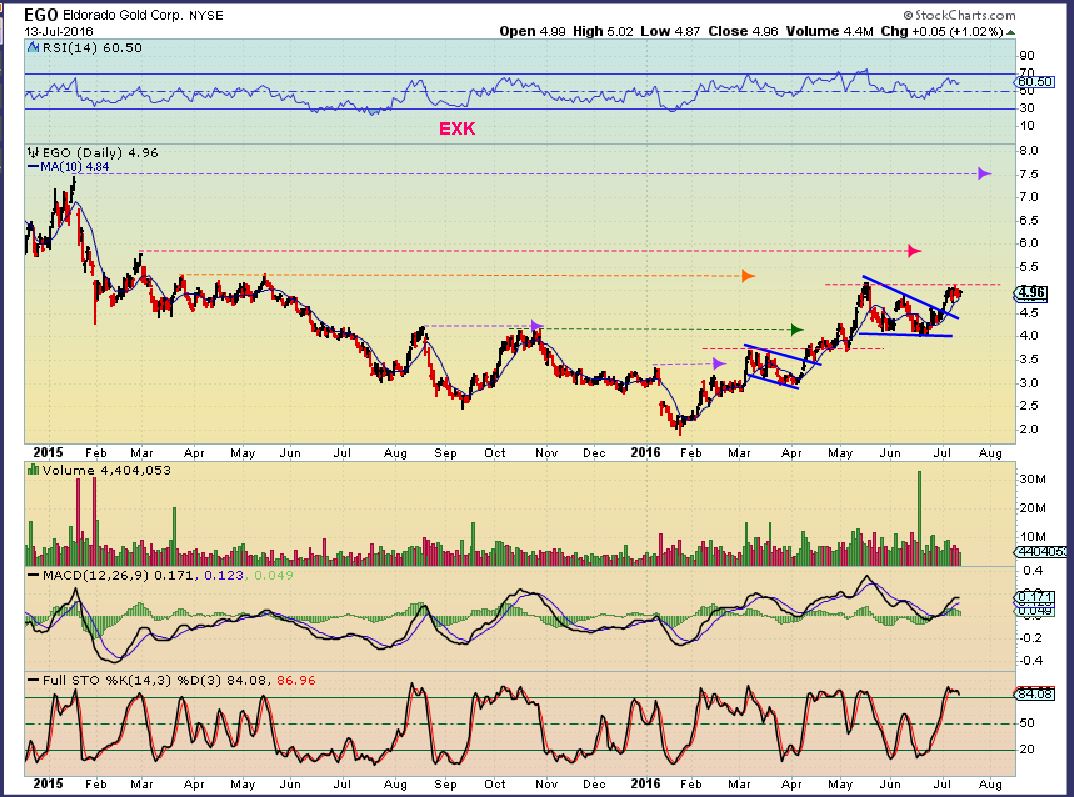Select the 4404053 volume tag on right axis
Viewport: 1074px width, 797px height.
1040,551
